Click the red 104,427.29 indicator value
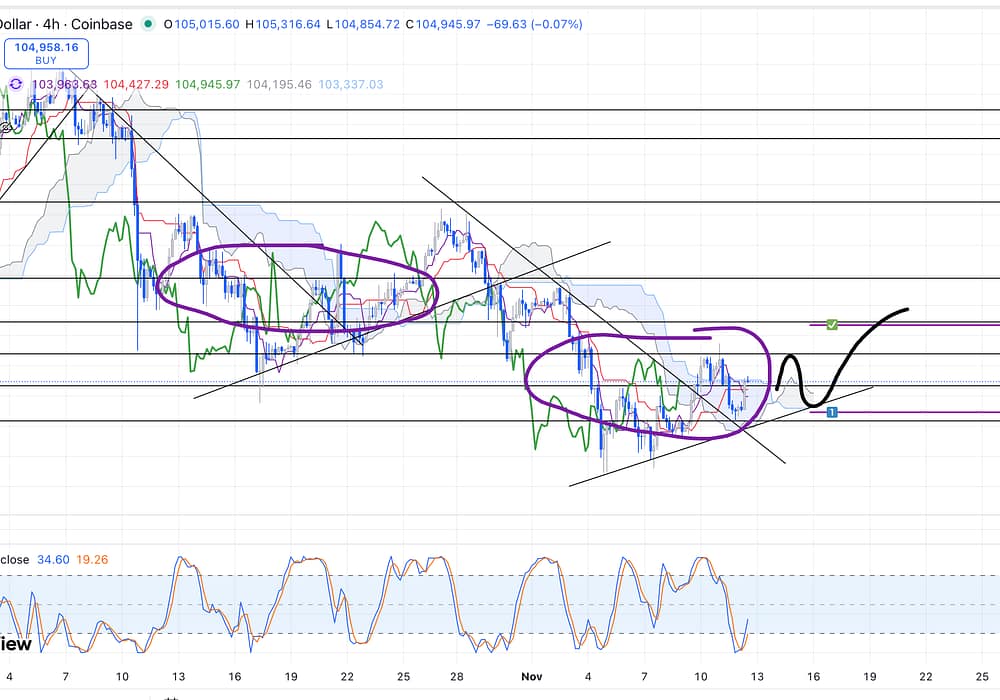1000x700 pixels. [x=135, y=85]
